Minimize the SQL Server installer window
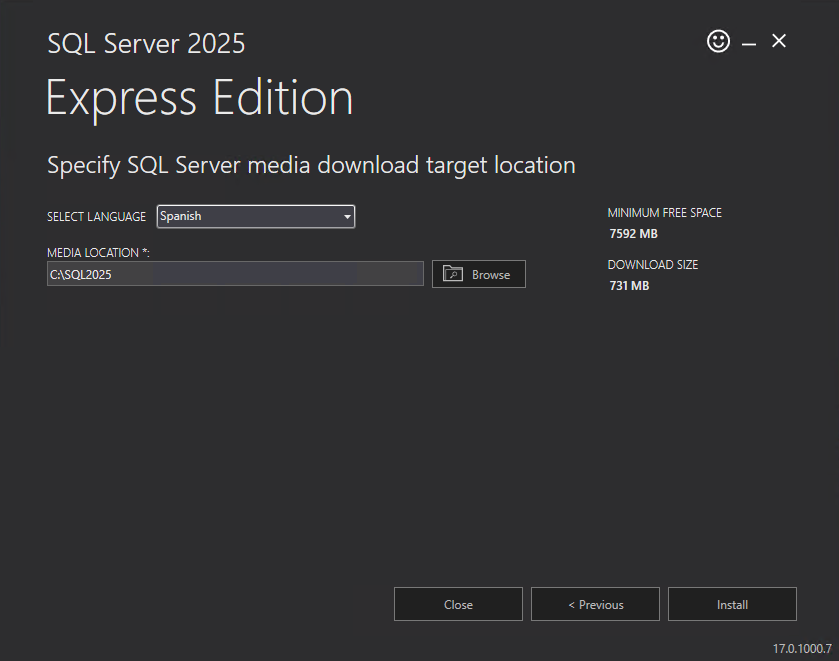The width and height of the screenshot is (839, 661). point(749,43)
